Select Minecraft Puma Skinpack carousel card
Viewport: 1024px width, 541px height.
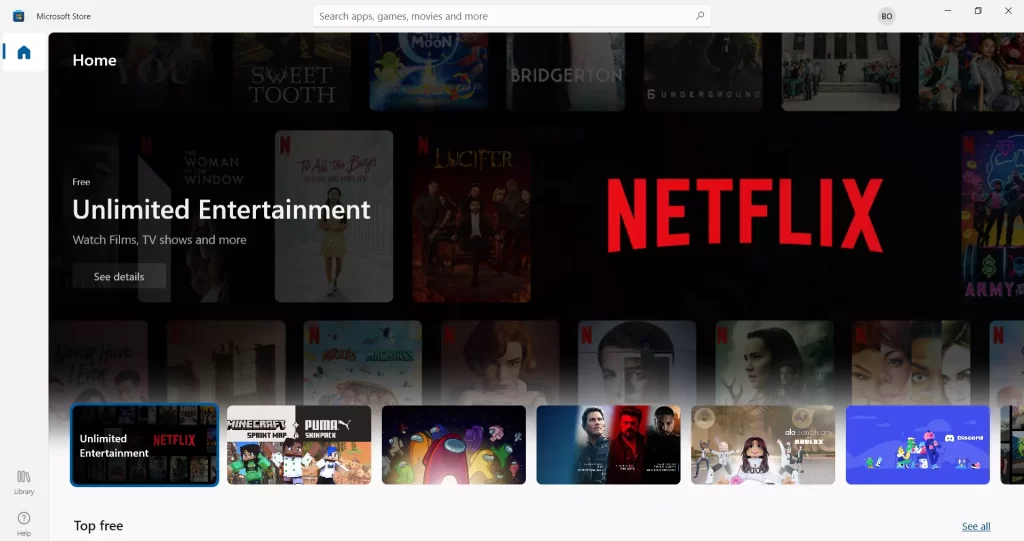pyautogui.click(x=299, y=445)
